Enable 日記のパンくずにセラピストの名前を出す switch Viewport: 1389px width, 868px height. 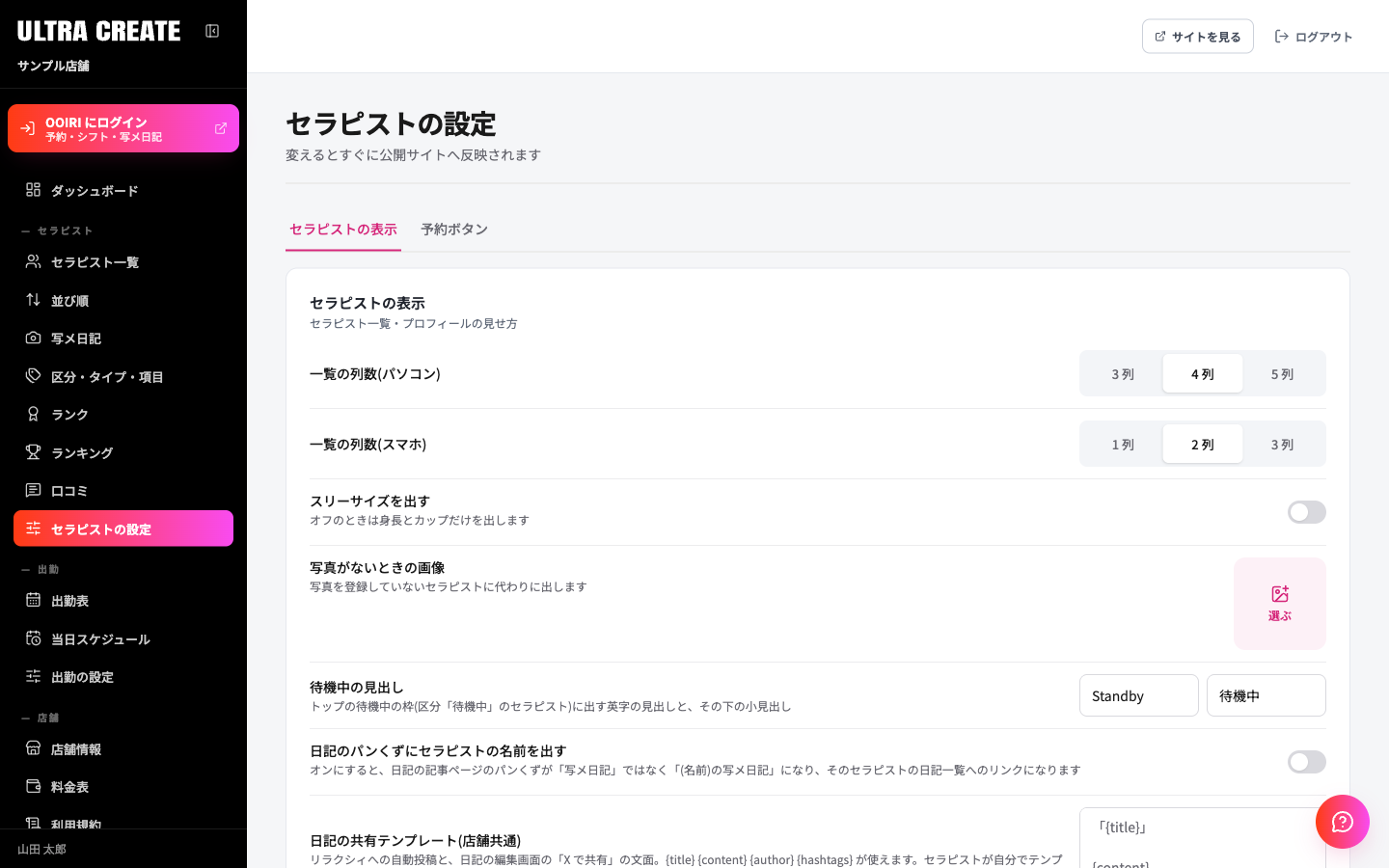tap(1307, 762)
